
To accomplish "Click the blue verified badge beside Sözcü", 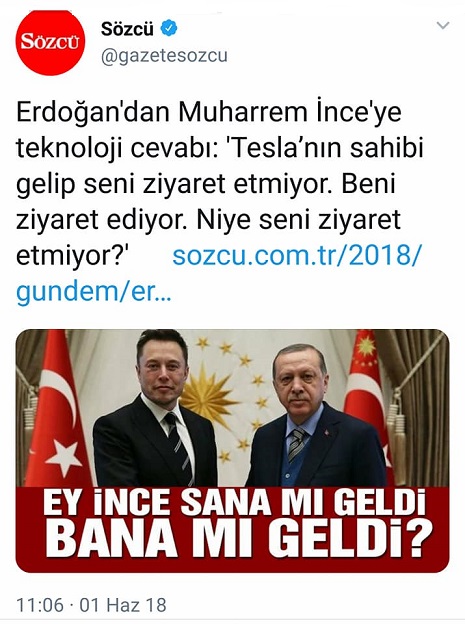I will 169,28.
